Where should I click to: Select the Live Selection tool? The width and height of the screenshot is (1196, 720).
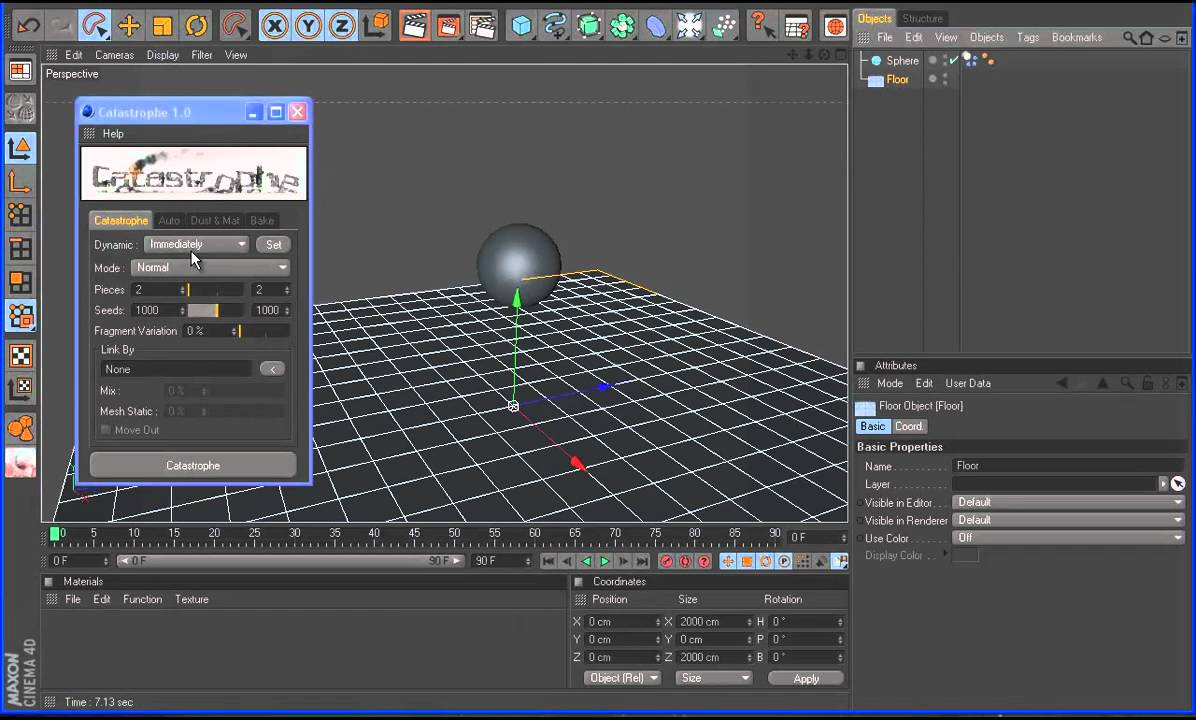[x=95, y=25]
